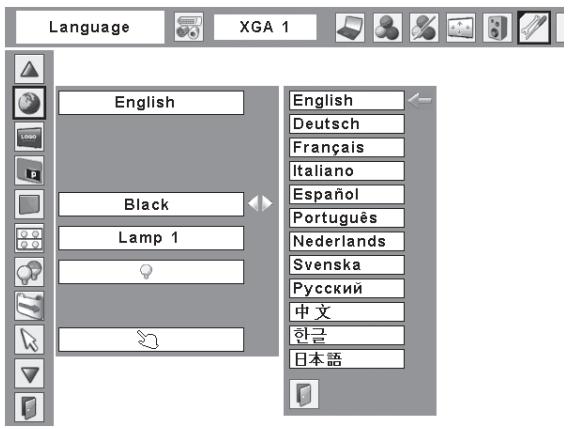Viewport: 568px width, 429px height.
Task: Open the PC adjust laptop icon
Action: (350, 28)
